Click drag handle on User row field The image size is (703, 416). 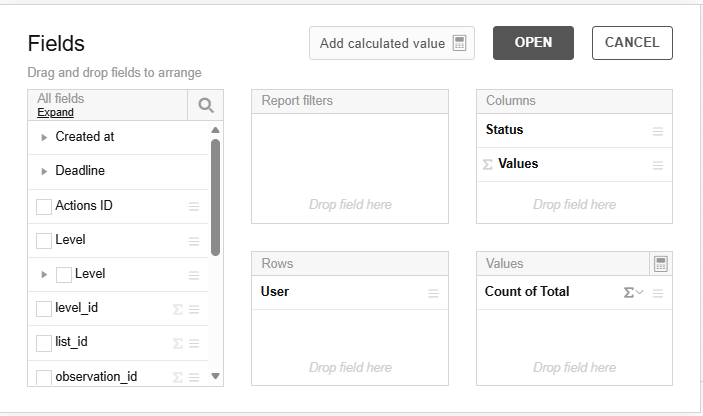pyautogui.click(x=433, y=293)
